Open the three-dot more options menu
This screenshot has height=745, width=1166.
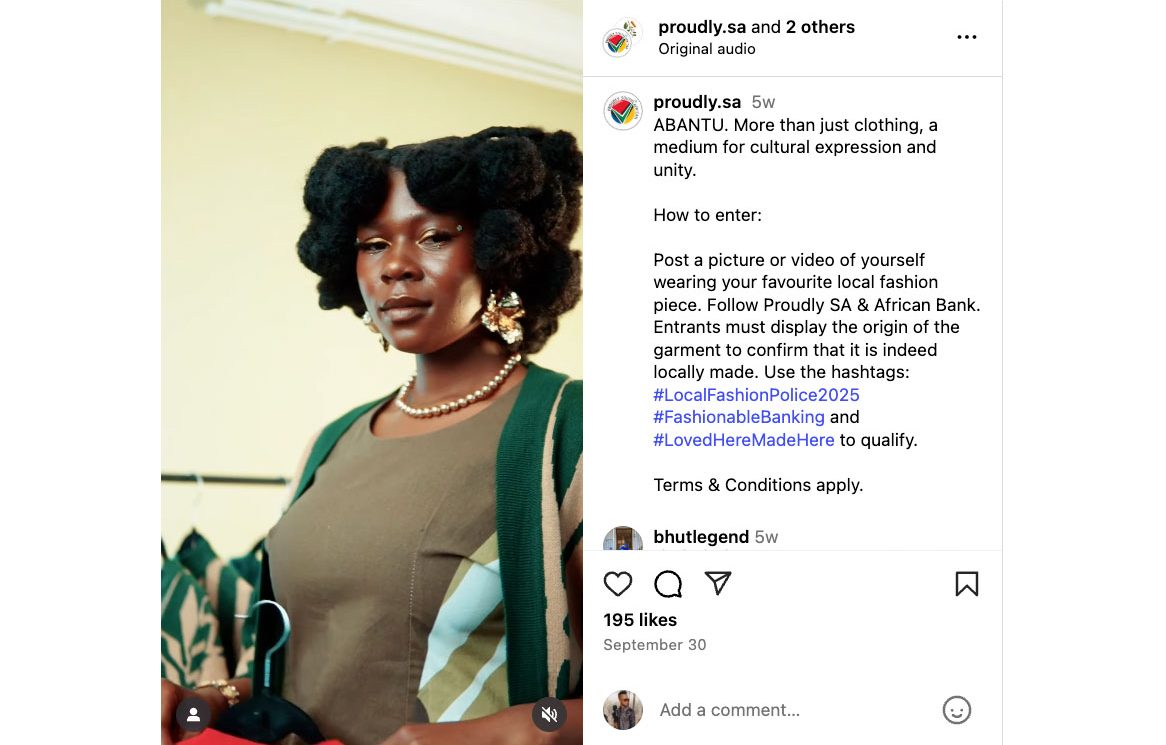[x=966, y=38]
